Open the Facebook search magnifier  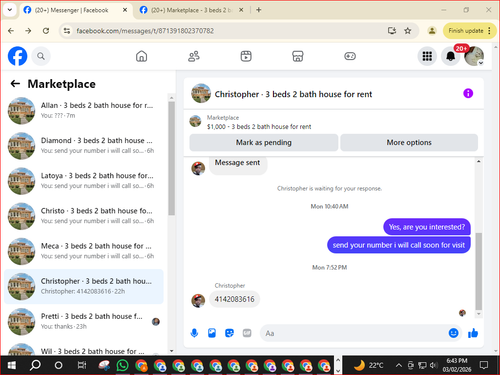(x=41, y=56)
